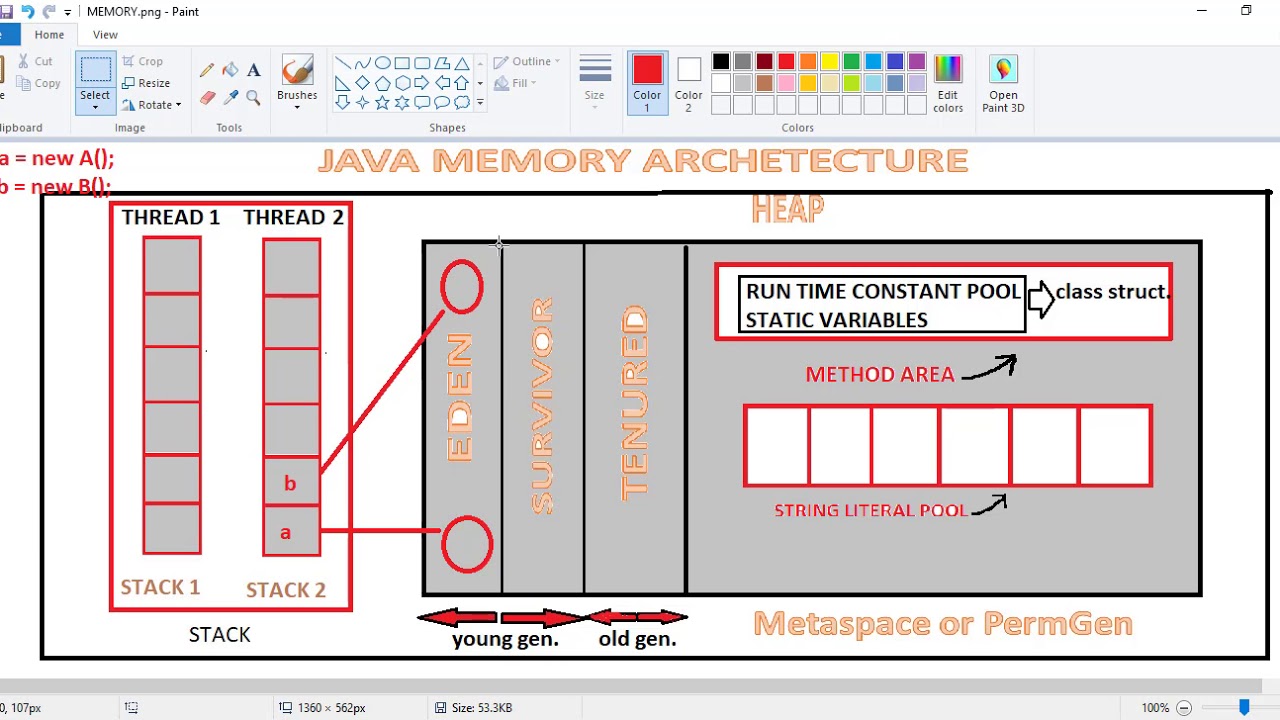Choose the Line shape
The height and width of the screenshot is (720, 1280).
coord(342,63)
